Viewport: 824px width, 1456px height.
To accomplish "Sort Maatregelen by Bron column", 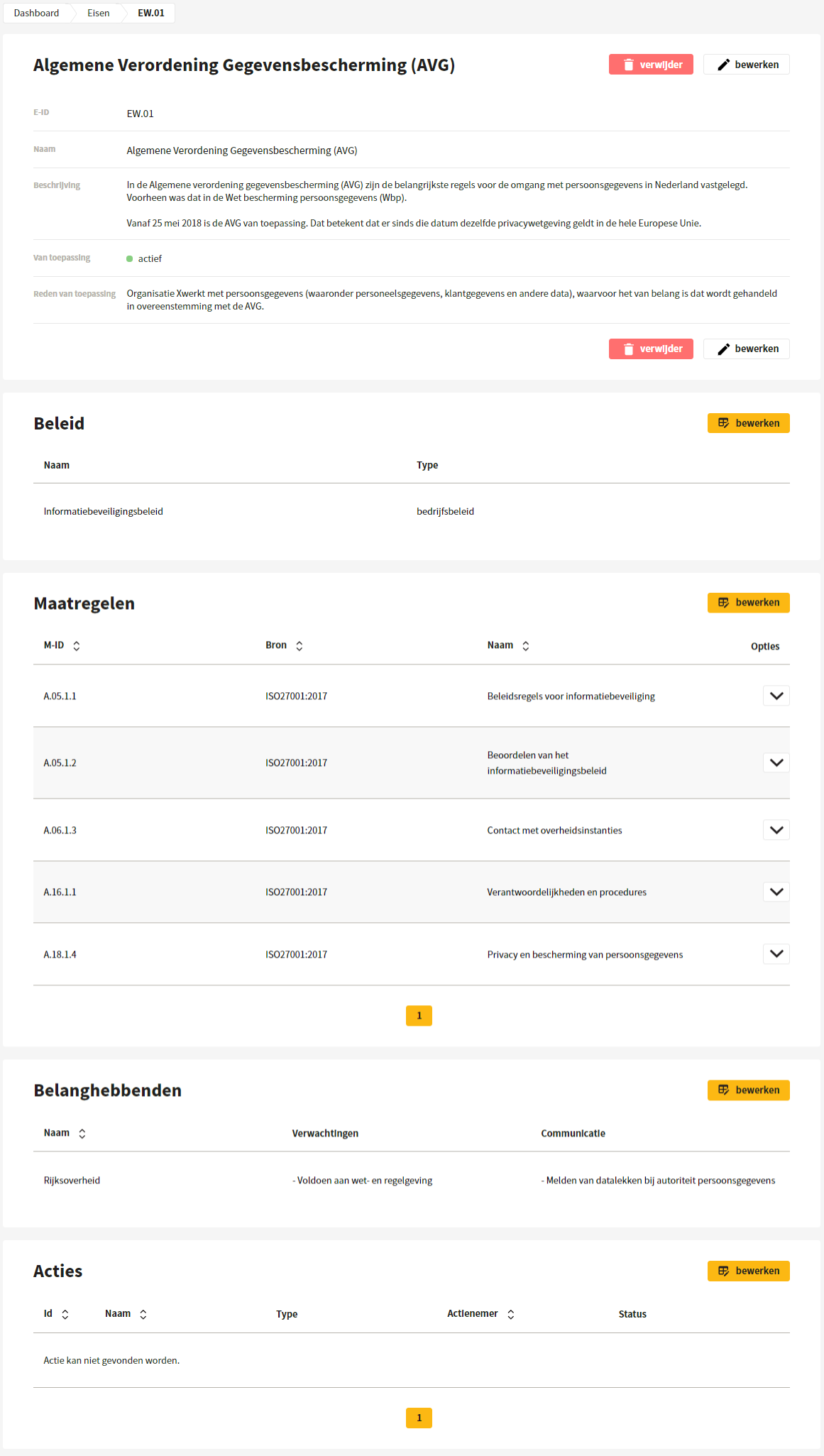I will pyautogui.click(x=299, y=645).
